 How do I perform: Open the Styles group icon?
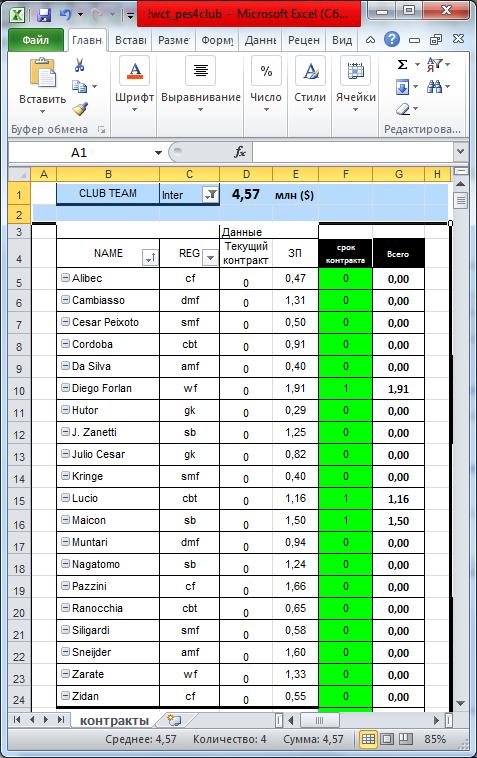click(310, 71)
